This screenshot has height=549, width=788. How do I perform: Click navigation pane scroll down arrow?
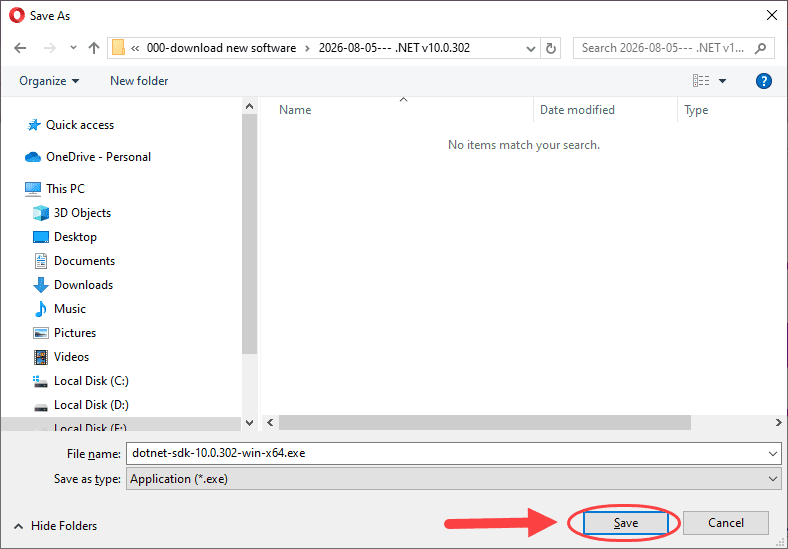[x=249, y=423]
